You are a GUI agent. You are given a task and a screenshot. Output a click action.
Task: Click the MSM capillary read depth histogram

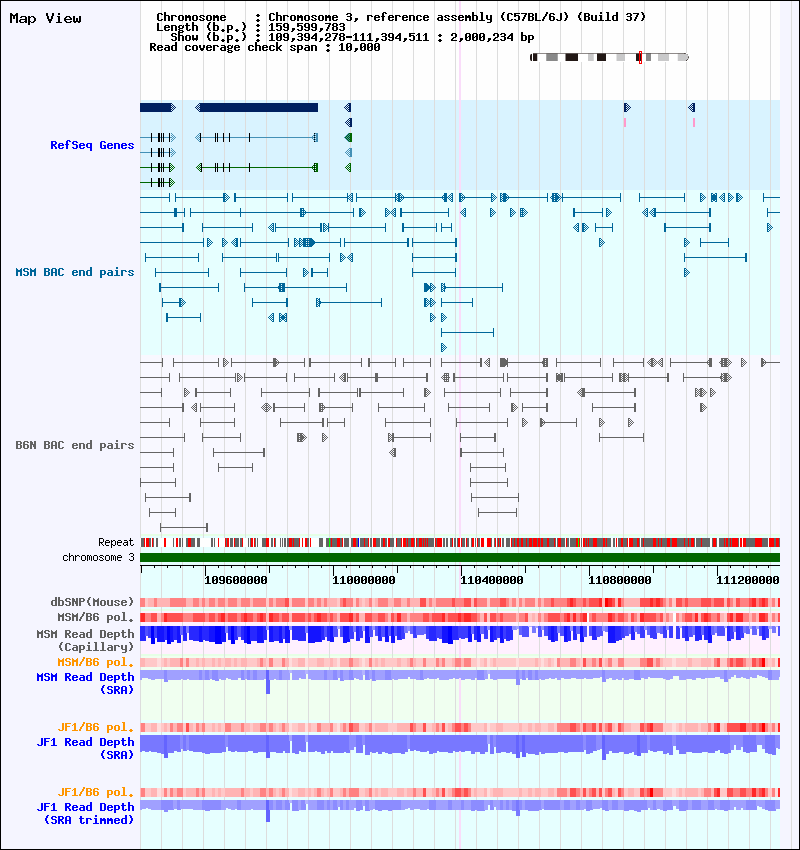click(460, 635)
